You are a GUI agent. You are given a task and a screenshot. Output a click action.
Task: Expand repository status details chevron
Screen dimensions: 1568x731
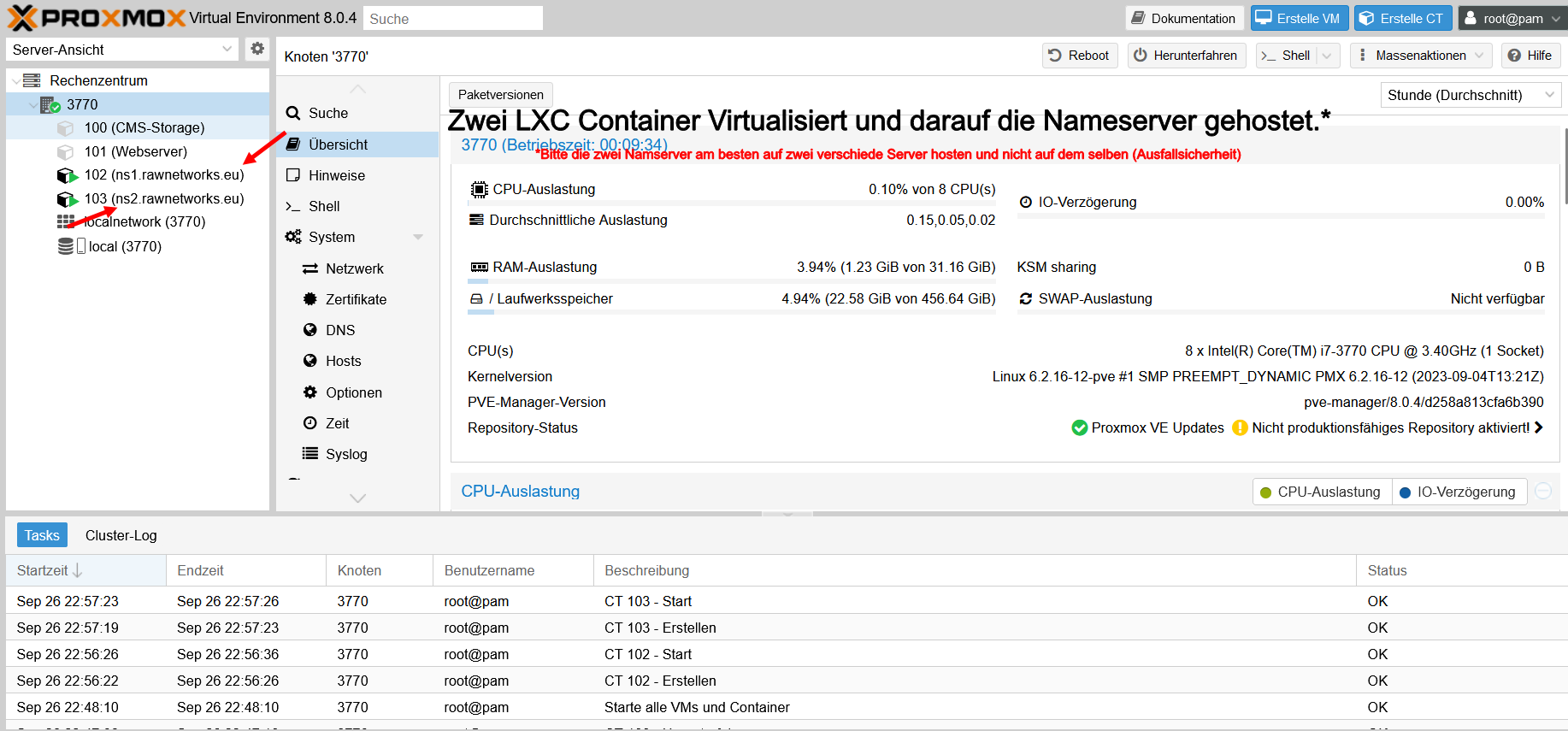[x=1539, y=427]
